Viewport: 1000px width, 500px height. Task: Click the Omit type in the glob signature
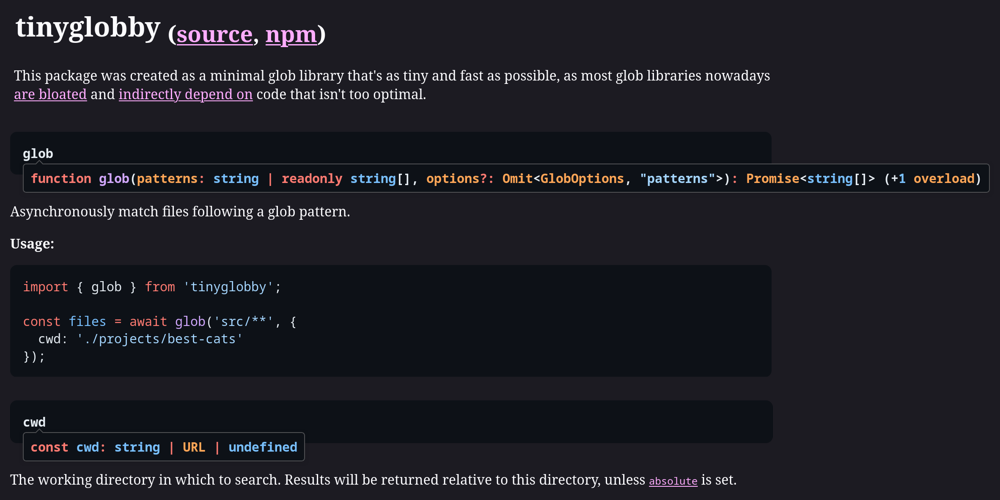point(516,179)
